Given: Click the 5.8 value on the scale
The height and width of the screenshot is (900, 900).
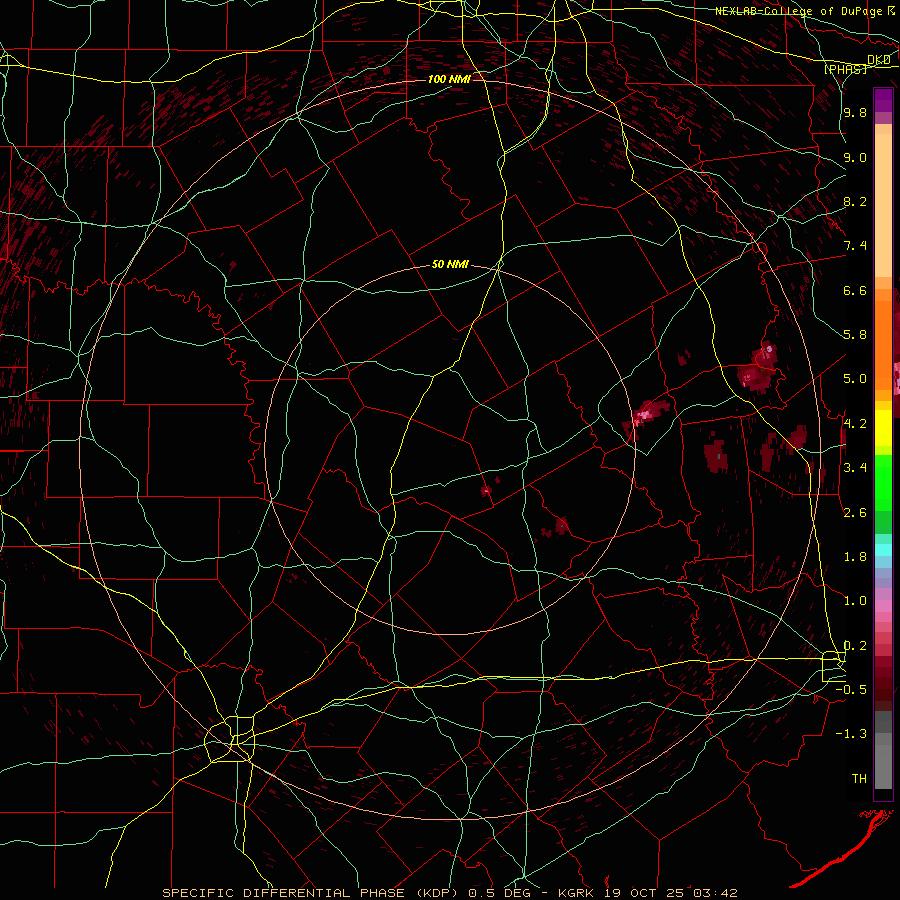Looking at the screenshot, I should 855,335.
